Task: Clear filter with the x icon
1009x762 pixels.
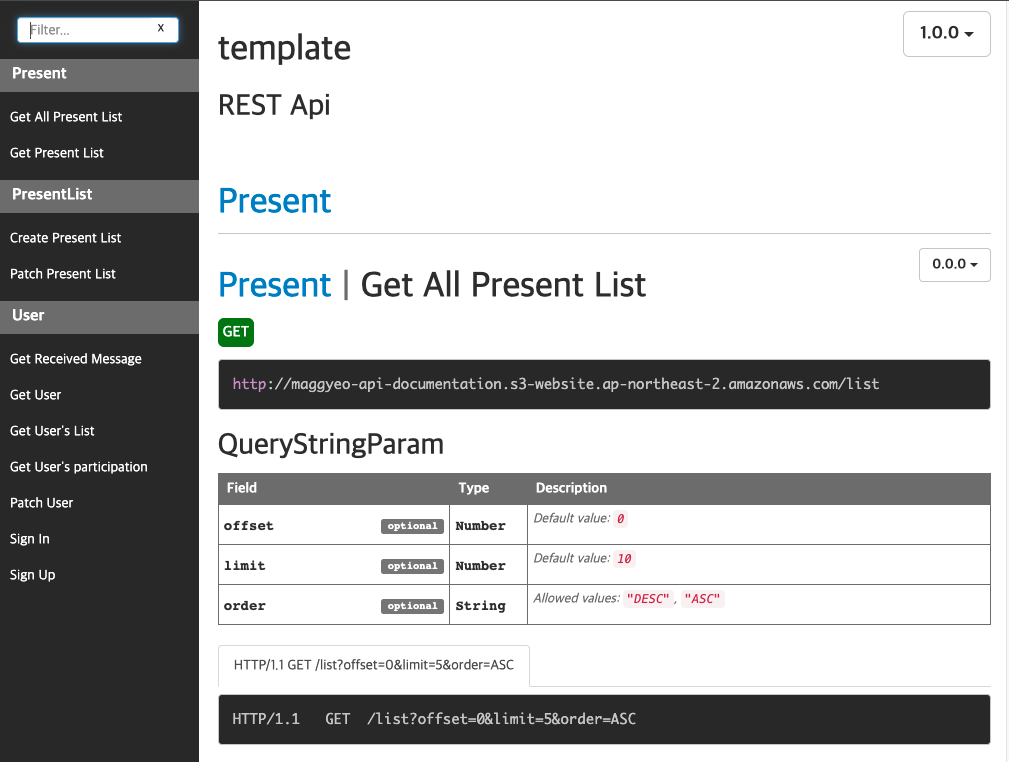Action: click(161, 29)
